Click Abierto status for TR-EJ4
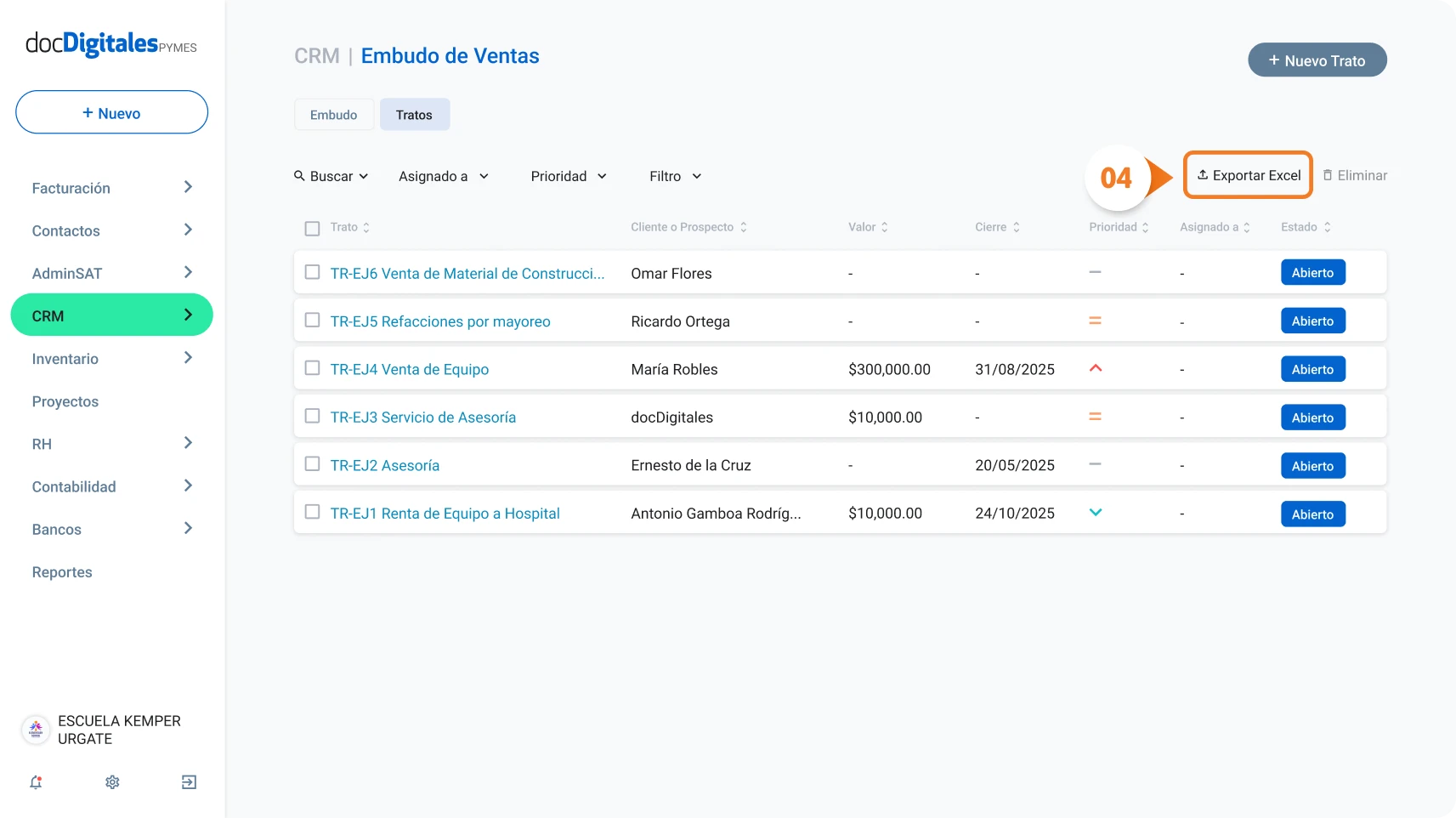1456x818 pixels. (x=1312, y=369)
